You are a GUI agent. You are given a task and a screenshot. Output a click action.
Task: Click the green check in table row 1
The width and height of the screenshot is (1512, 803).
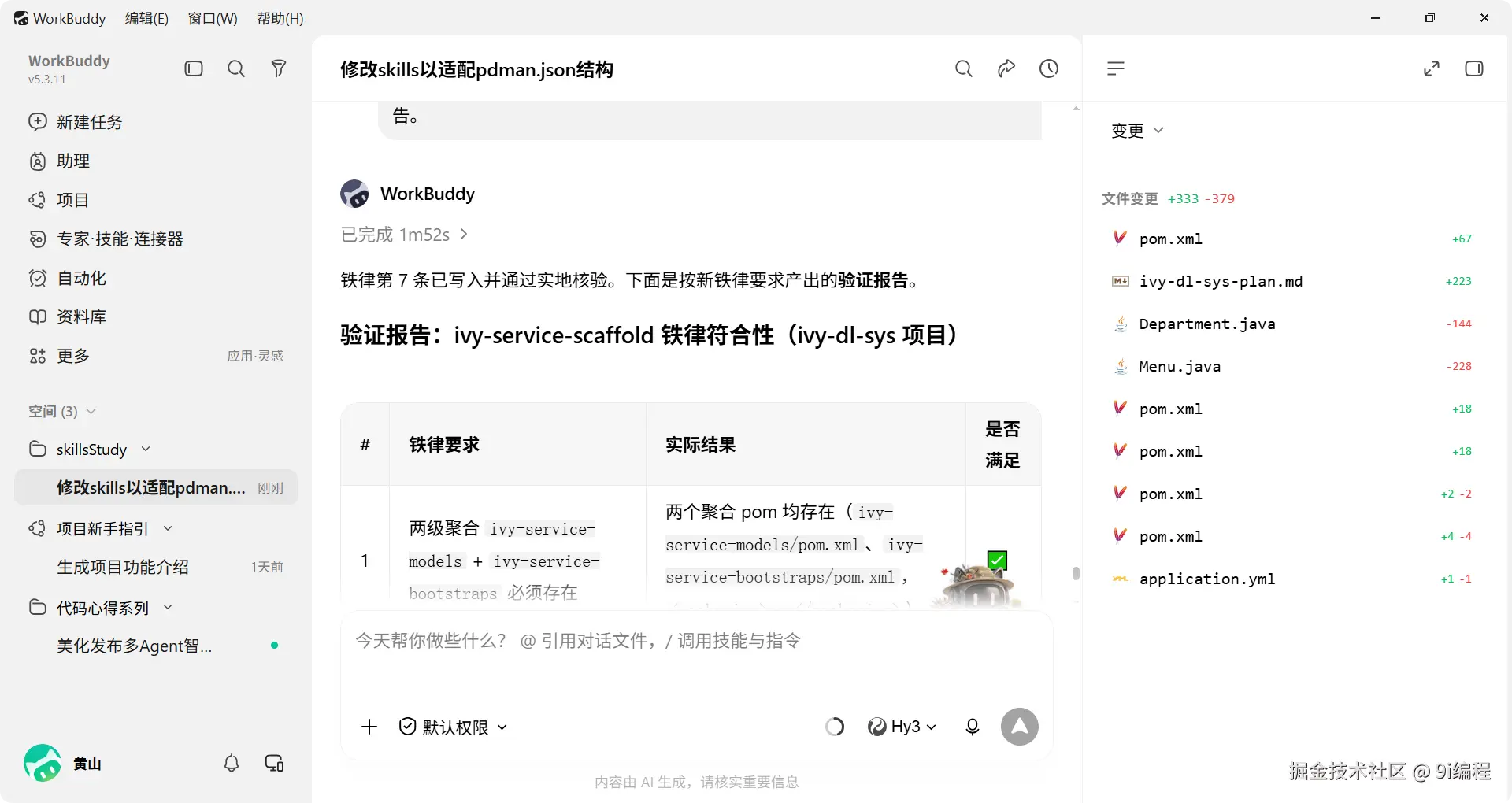[997, 560]
